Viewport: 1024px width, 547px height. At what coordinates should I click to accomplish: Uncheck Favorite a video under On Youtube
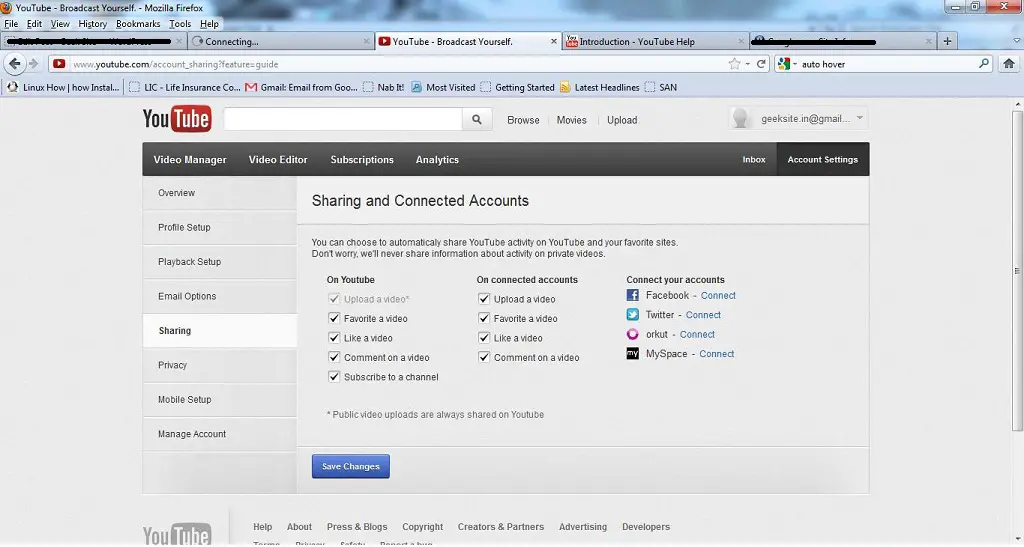point(335,319)
